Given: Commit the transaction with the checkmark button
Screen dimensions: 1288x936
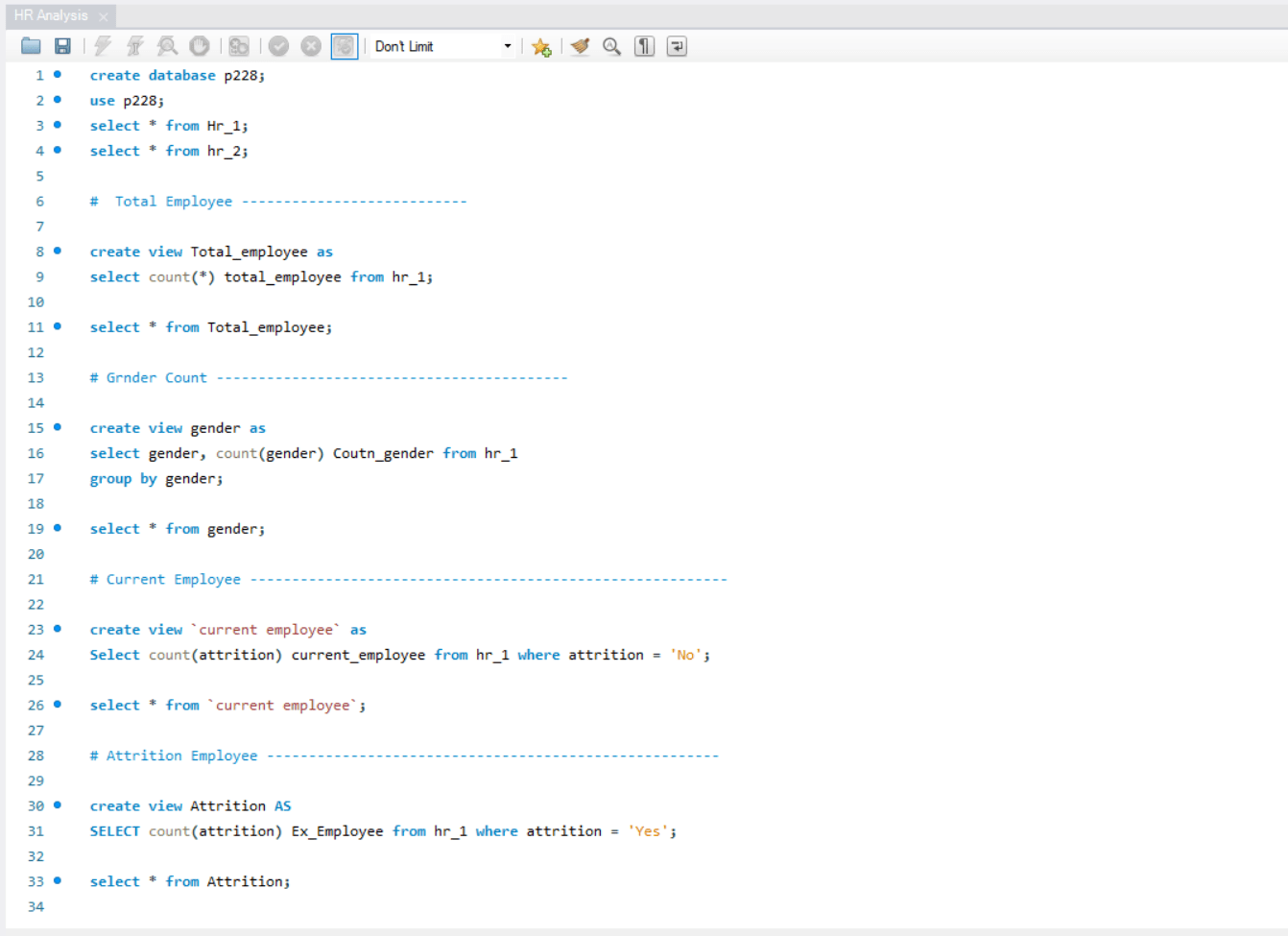Looking at the screenshot, I should [x=279, y=46].
